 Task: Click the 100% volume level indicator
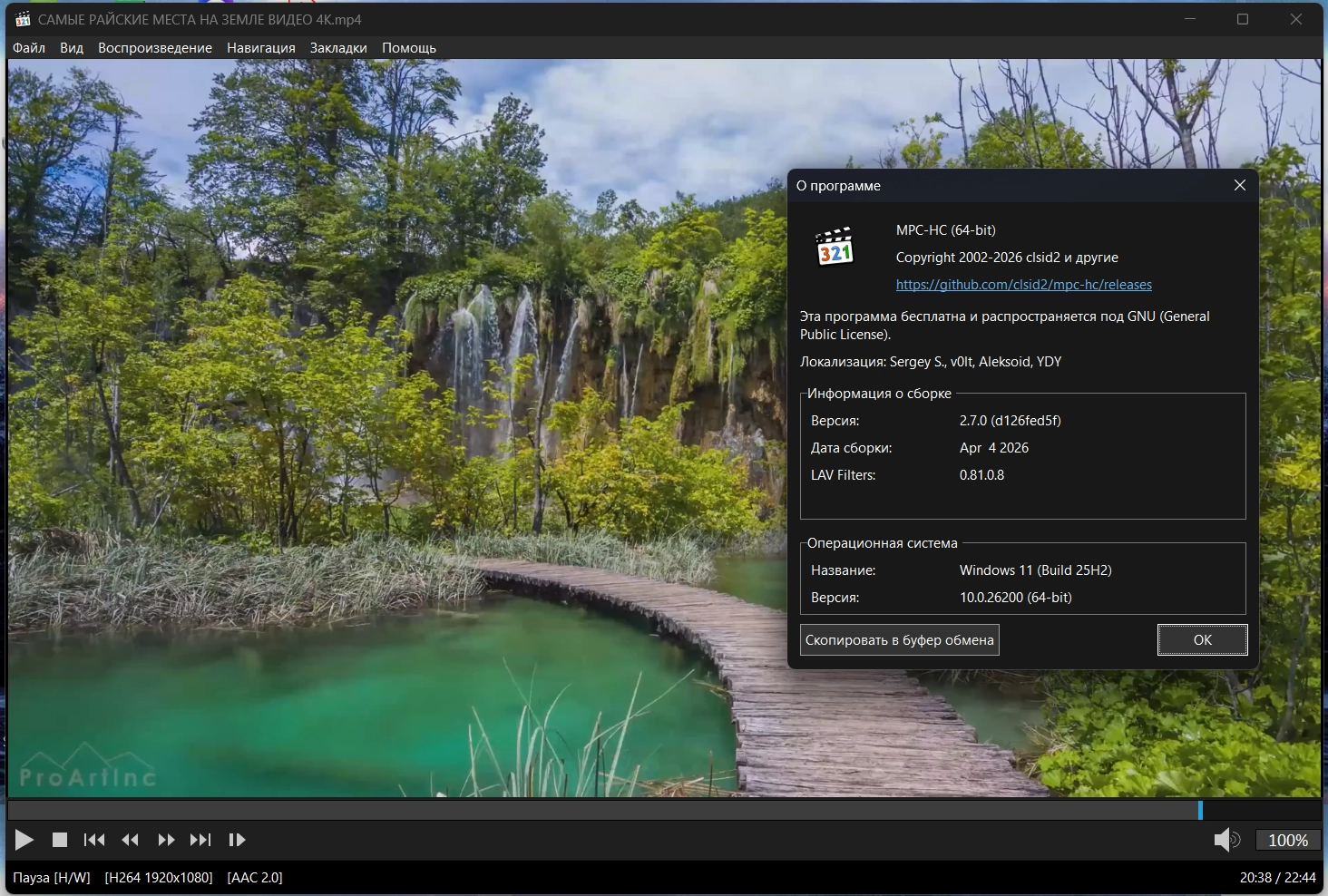(x=1287, y=841)
